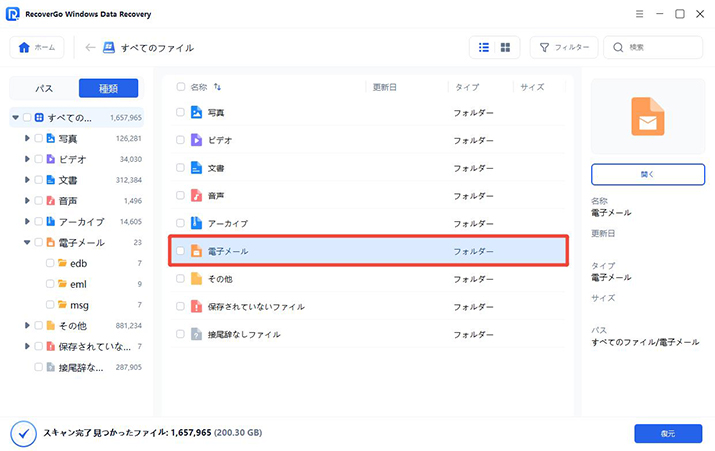Click the back arrow icon
The height and width of the screenshot is (451, 715).
[91, 47]
